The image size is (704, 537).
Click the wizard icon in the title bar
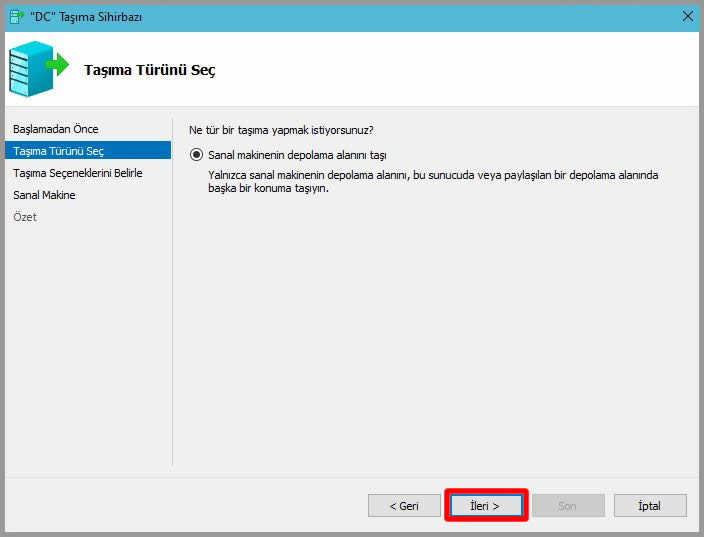(16, 16)
